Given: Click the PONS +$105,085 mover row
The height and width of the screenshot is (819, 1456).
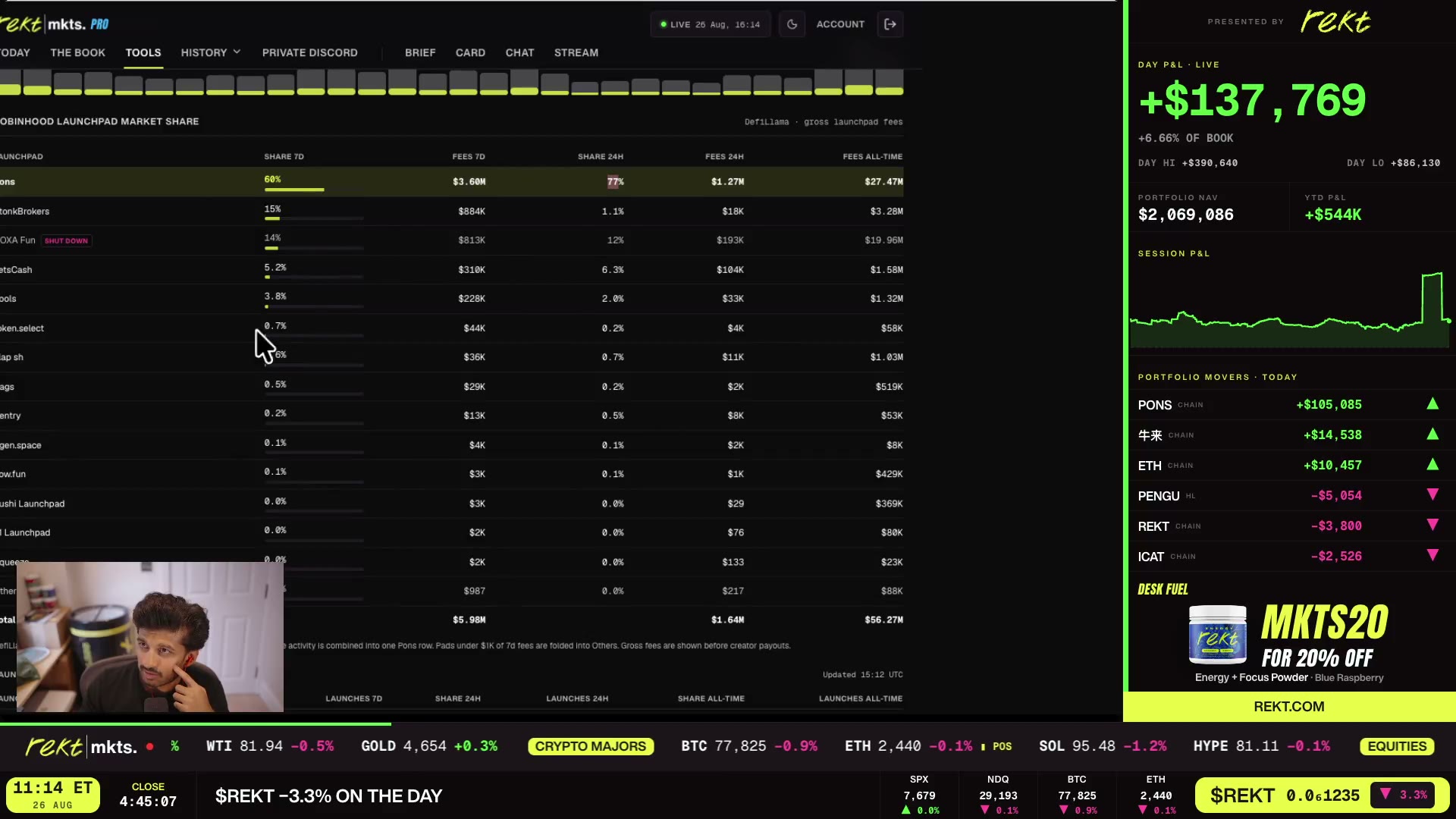Looking at the screenshot, I should click(1289, 405).
